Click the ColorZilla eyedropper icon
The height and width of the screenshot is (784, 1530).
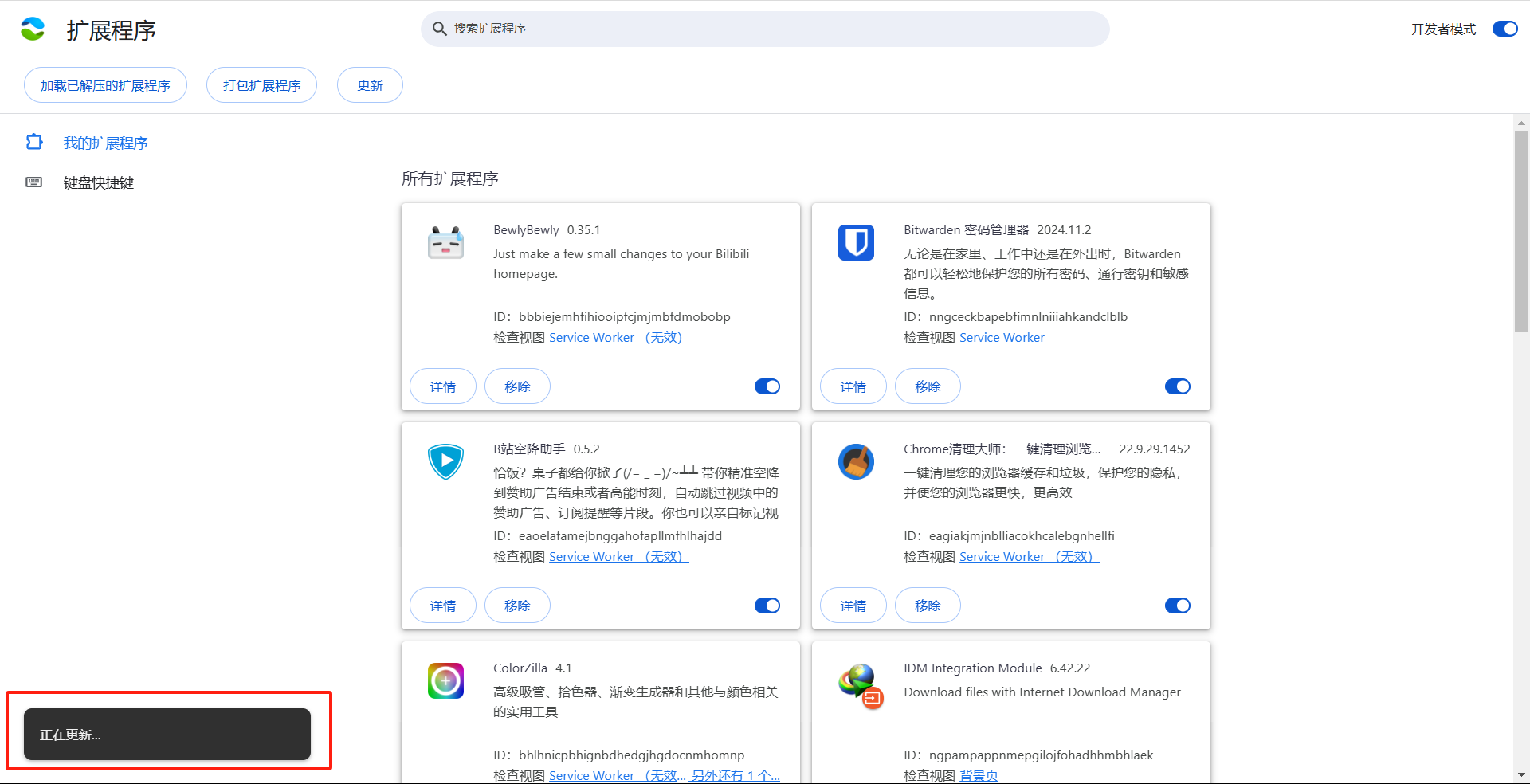(x=445, y=680)
